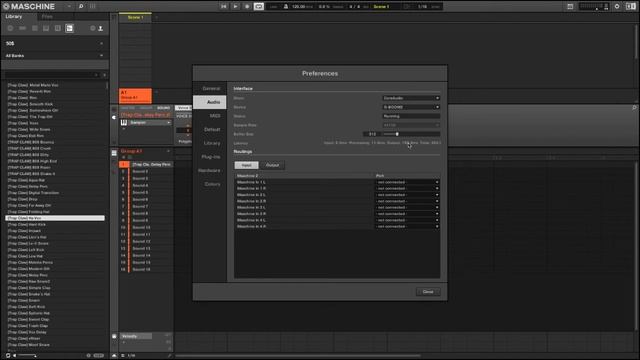Arm recording with the Record button
This screenshot has height=360, width=640.
[x=247, y=7]
